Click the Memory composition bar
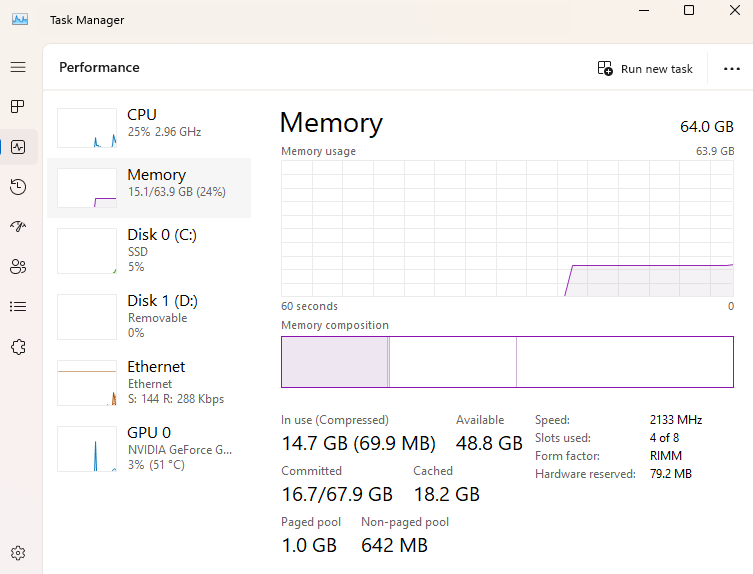This screenshot has width=753, height=574. coord(507,362)
